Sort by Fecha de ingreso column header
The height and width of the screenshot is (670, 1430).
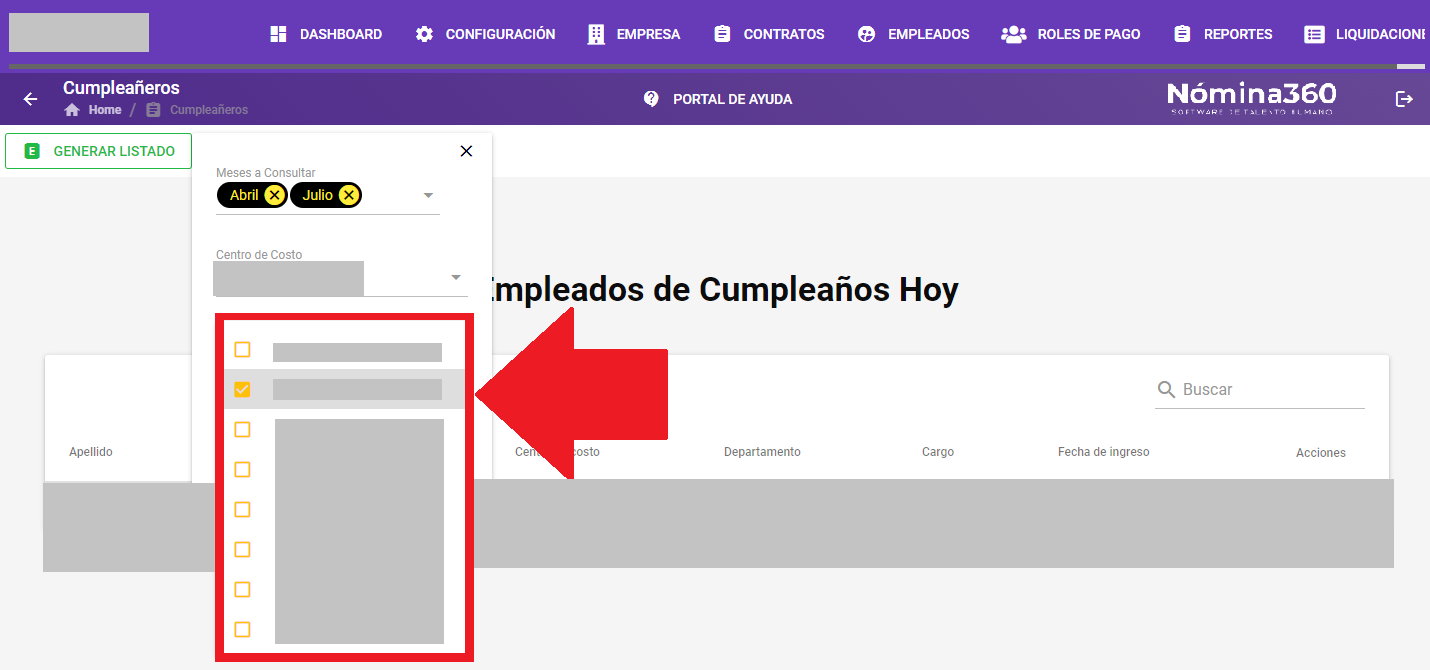point(1104,452)
